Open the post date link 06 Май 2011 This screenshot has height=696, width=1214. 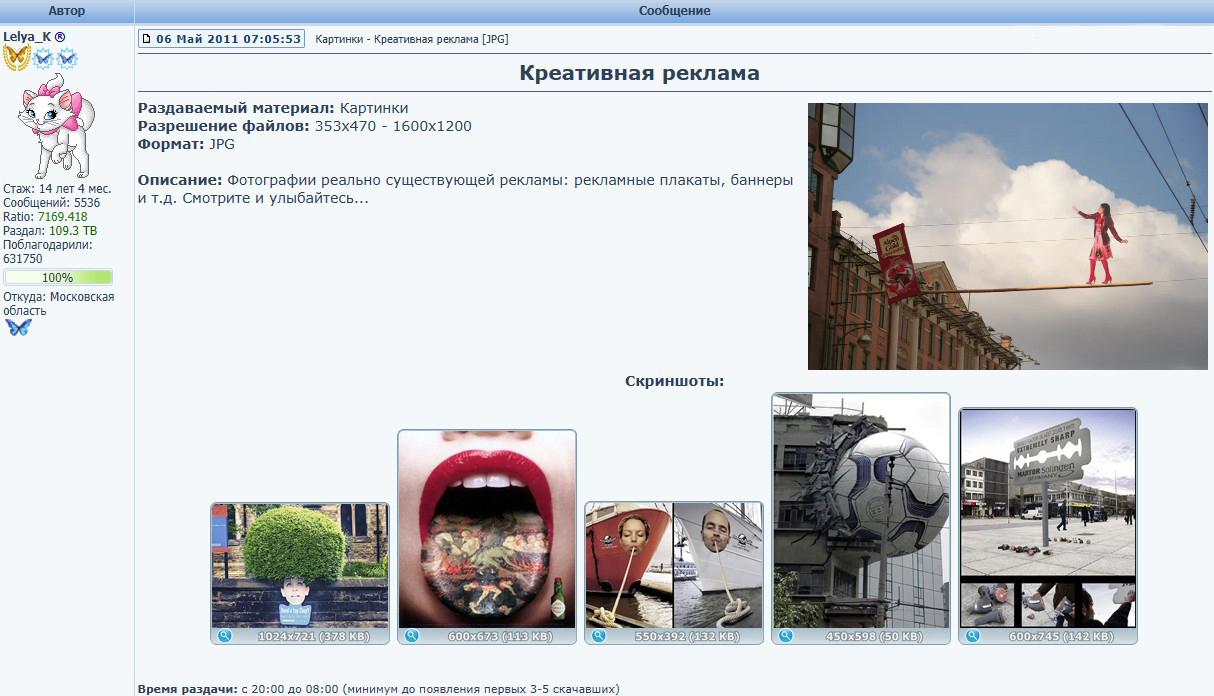click(228, 39)
